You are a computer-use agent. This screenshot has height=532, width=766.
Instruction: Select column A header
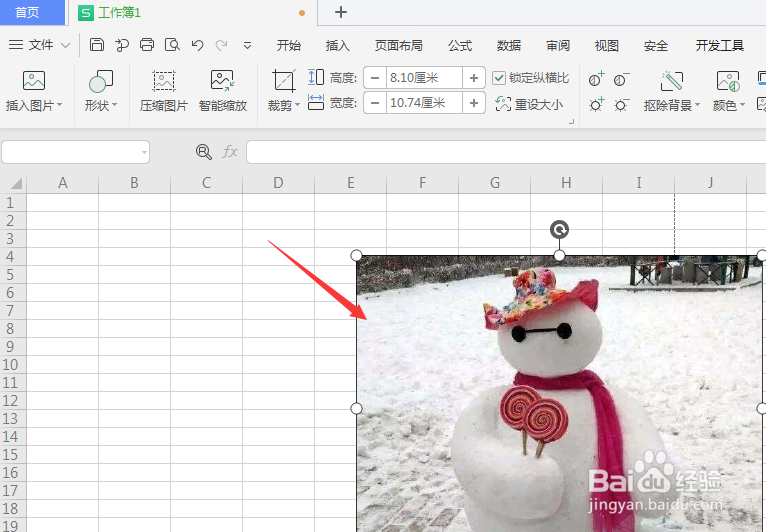pyautogui.click(x=63, y=183)
